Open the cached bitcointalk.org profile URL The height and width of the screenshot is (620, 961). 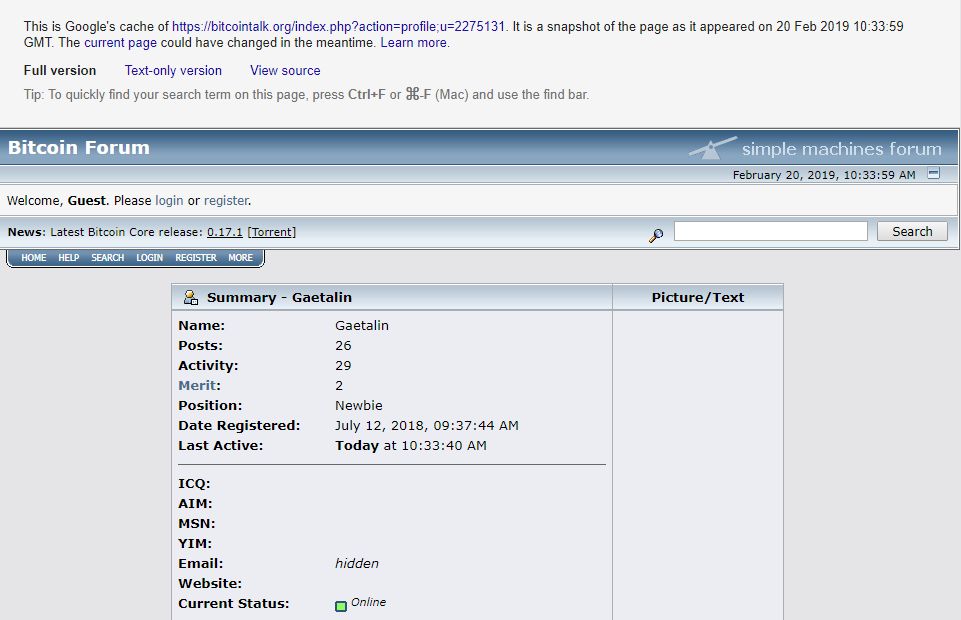338,26
